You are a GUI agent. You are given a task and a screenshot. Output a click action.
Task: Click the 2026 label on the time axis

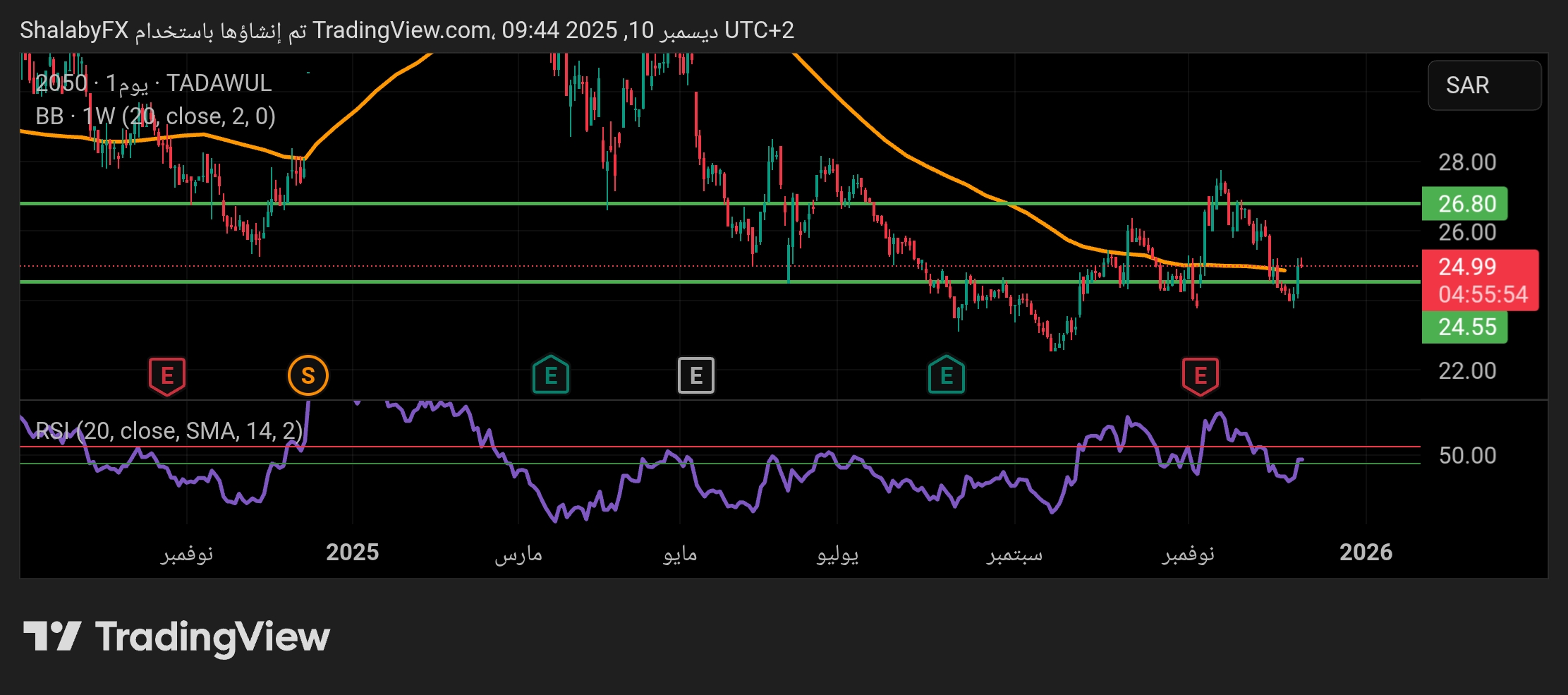(x=1366, y=552)
